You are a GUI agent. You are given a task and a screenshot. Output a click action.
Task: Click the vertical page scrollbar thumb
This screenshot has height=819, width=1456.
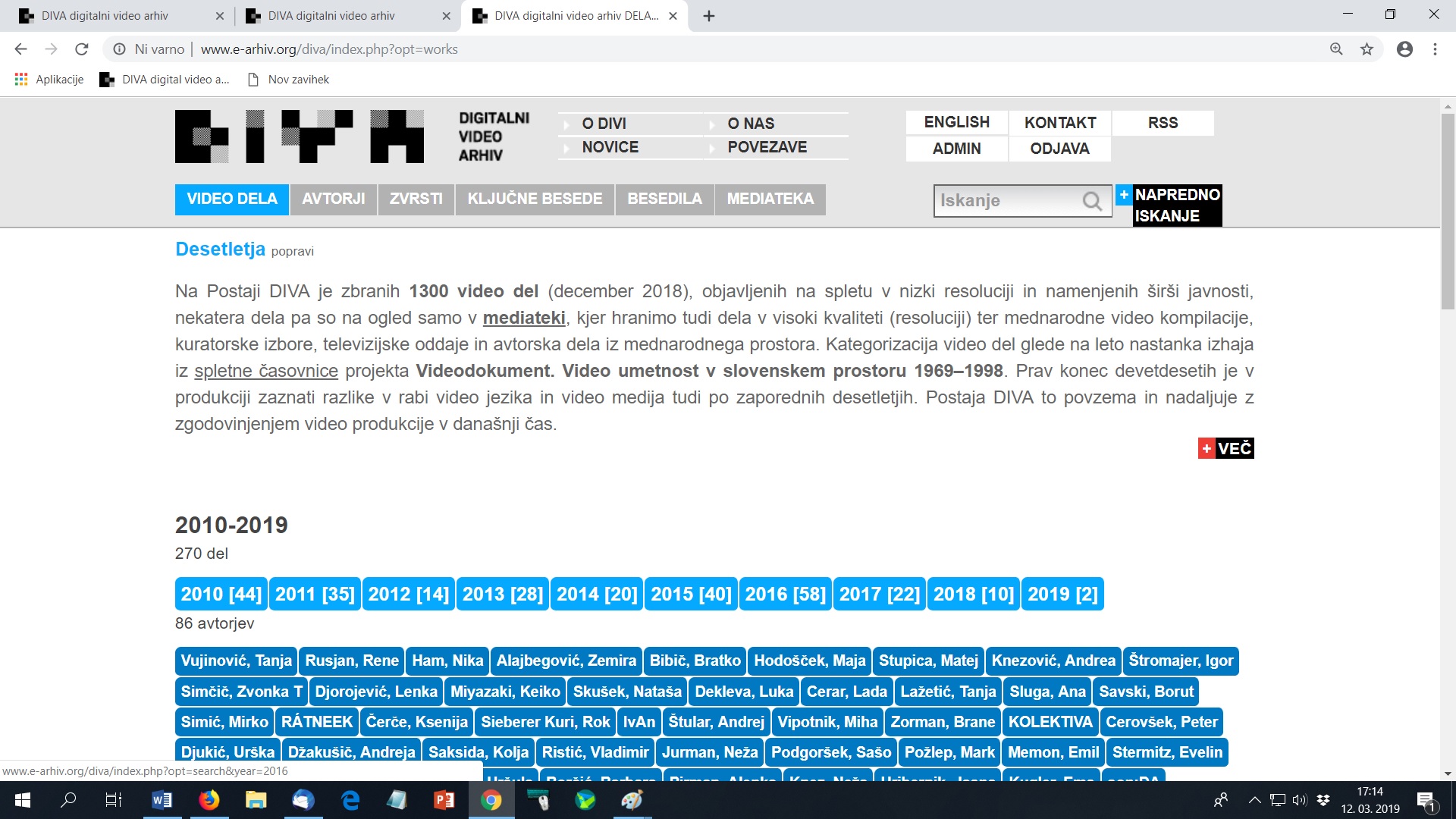1448,212
